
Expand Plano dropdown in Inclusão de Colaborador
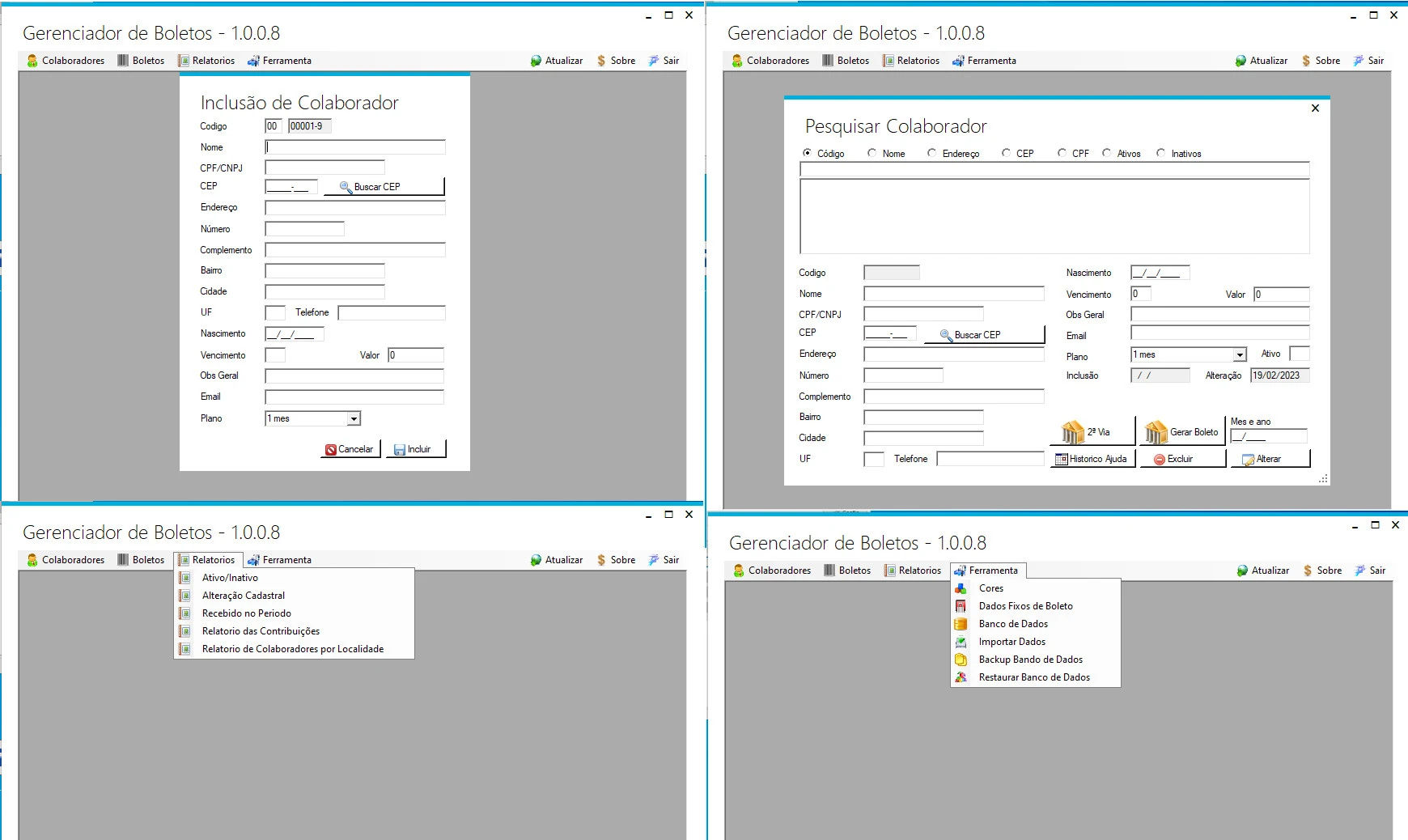coord(354,418)
